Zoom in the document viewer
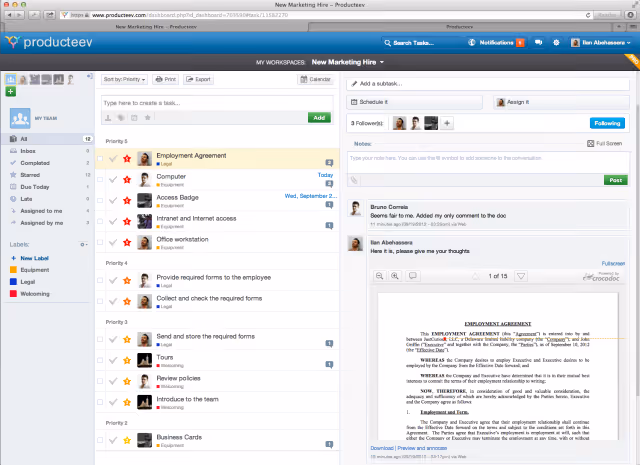Viewport: 640px width, 465px height. (x=395, y=276)
